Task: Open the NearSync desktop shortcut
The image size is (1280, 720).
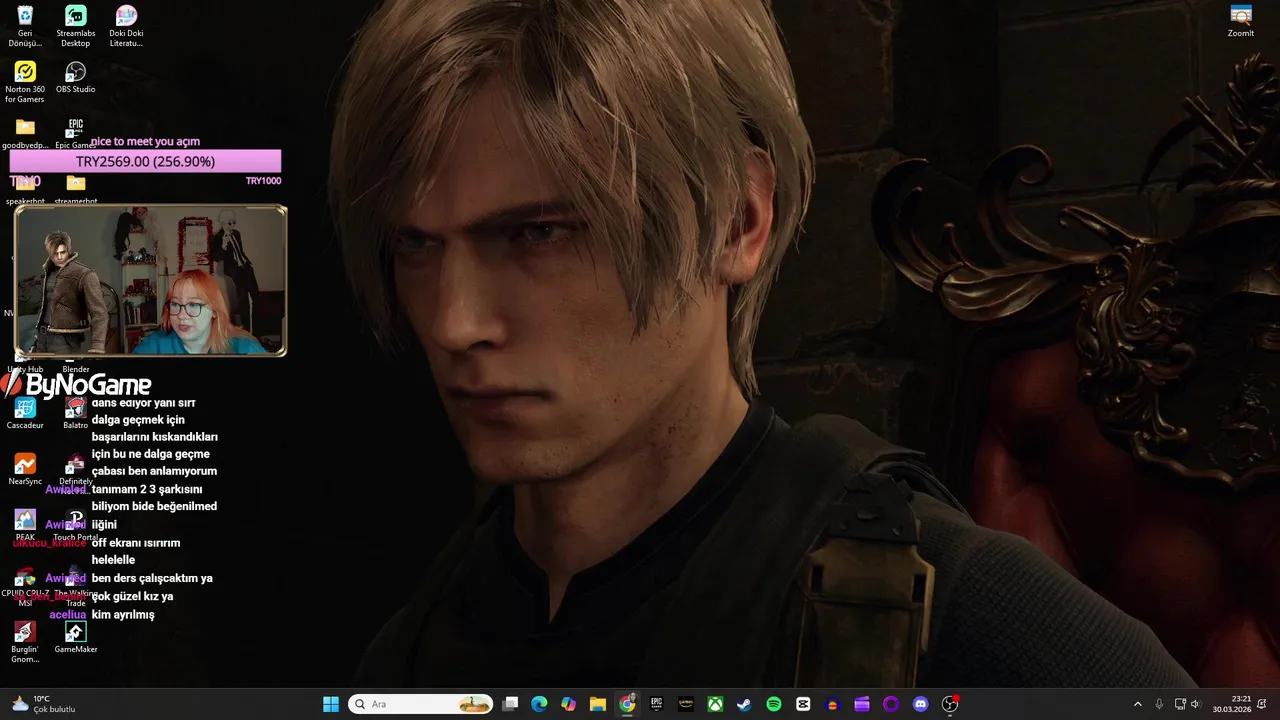Action: click(25, 469)
